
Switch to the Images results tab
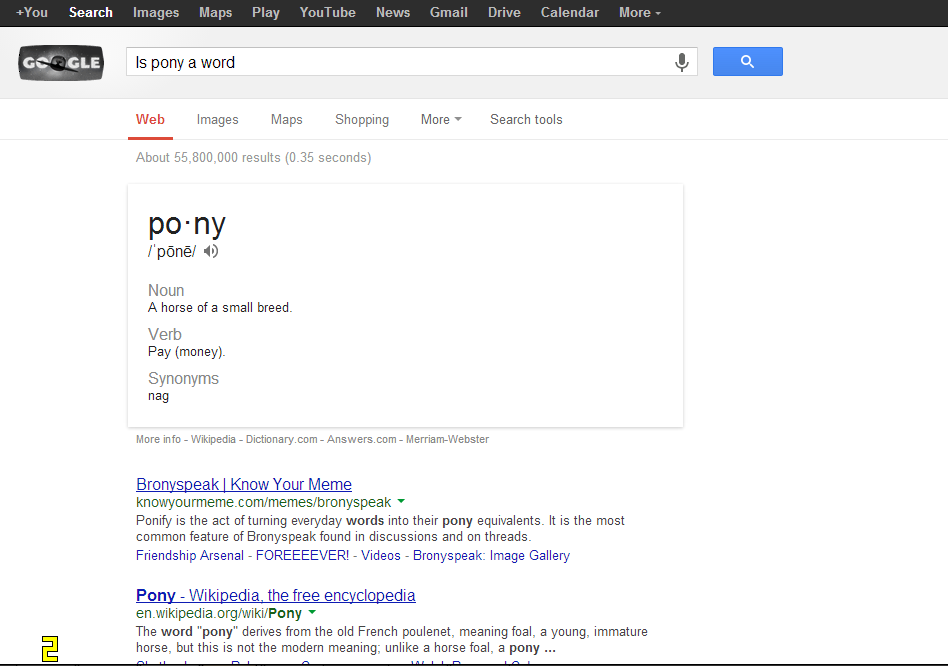(x=217, y=119)
